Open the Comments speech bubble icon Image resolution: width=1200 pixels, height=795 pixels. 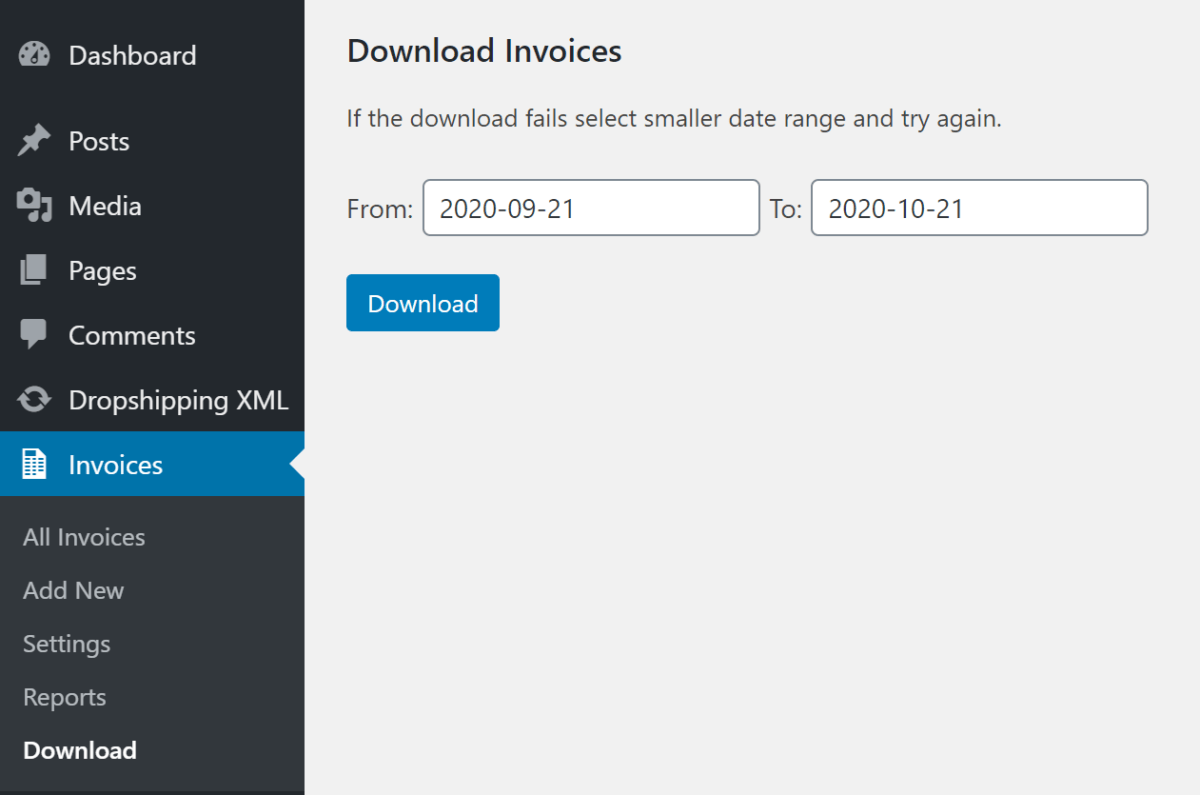pos(35,335)
